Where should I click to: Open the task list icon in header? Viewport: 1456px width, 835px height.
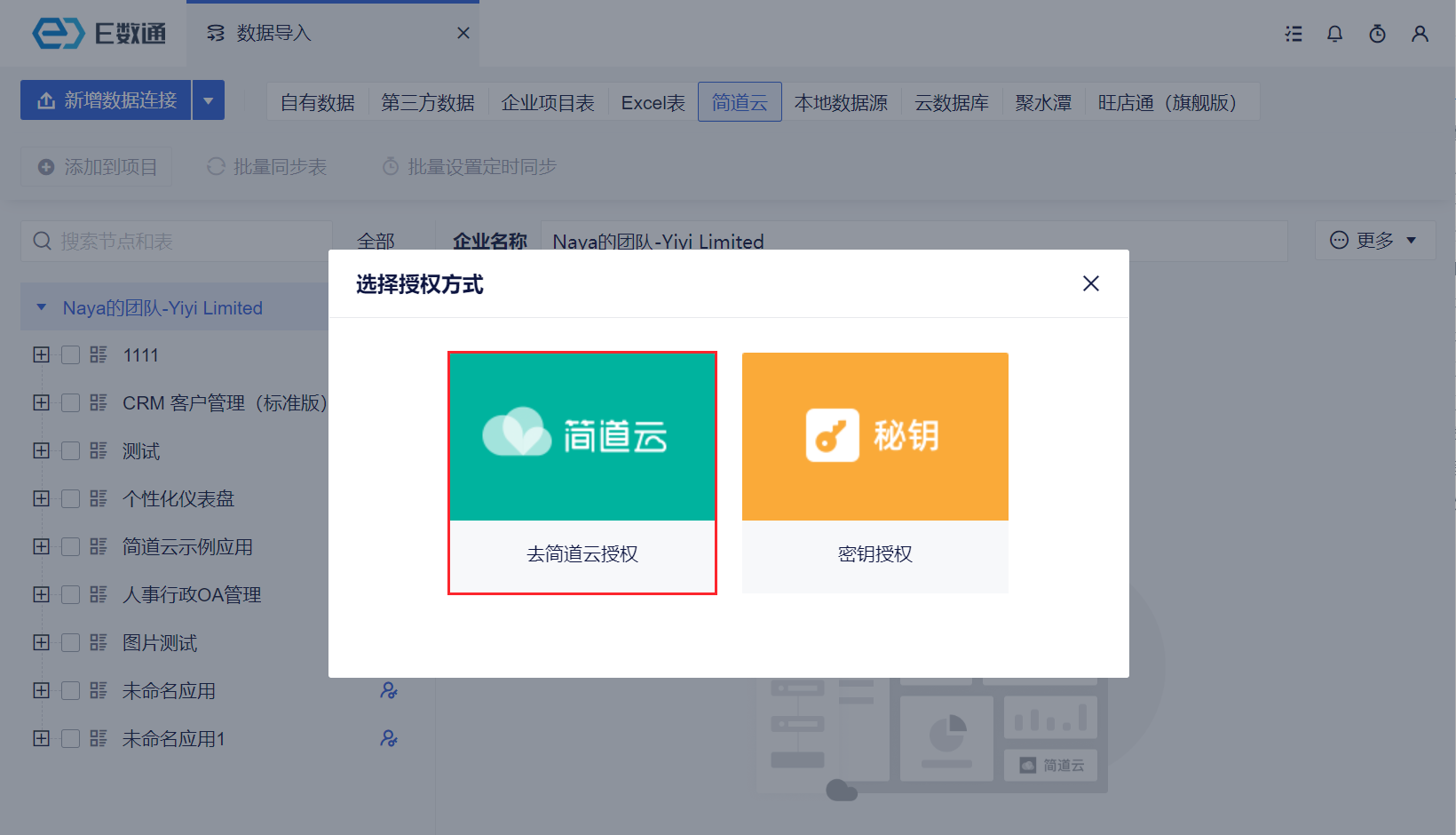point(1294,34)
